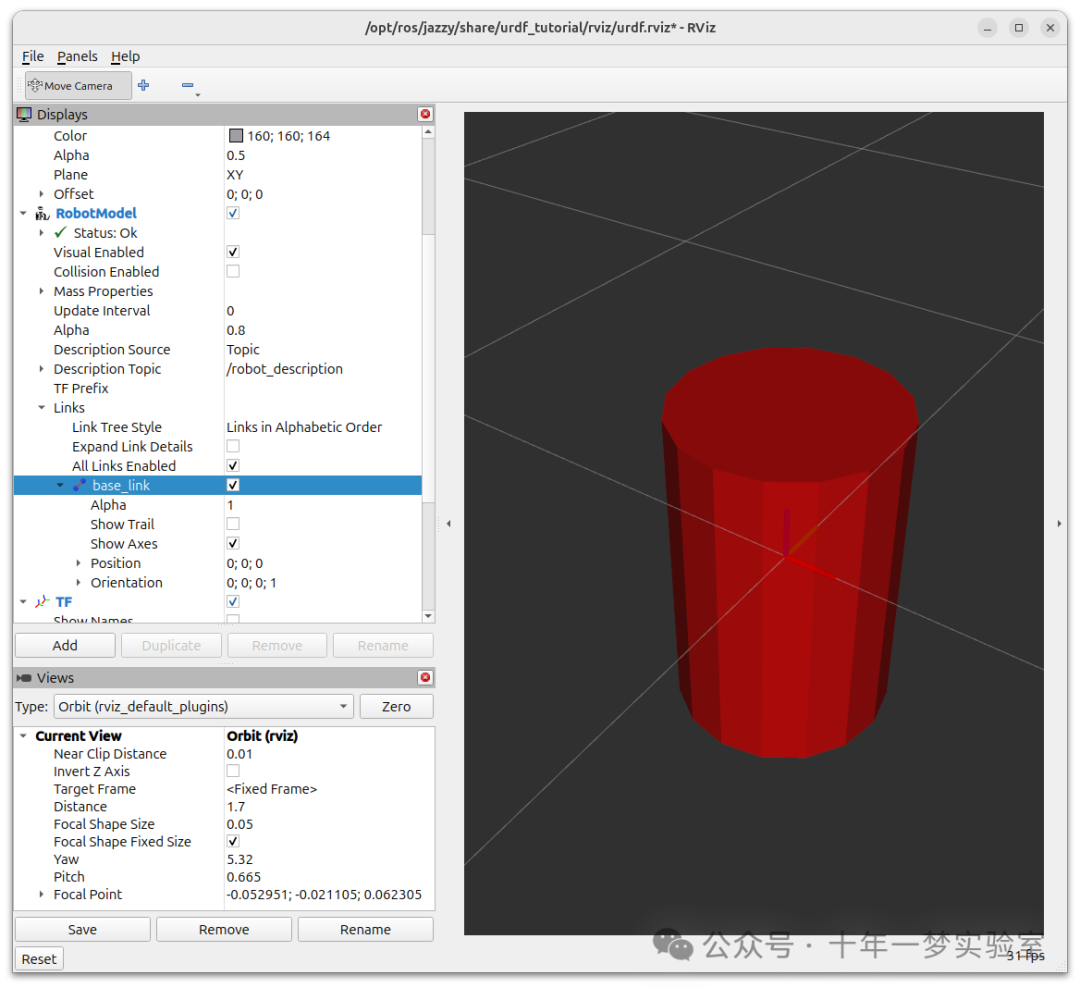Toggle All Links Enabled checkbox

coord(233,466)
